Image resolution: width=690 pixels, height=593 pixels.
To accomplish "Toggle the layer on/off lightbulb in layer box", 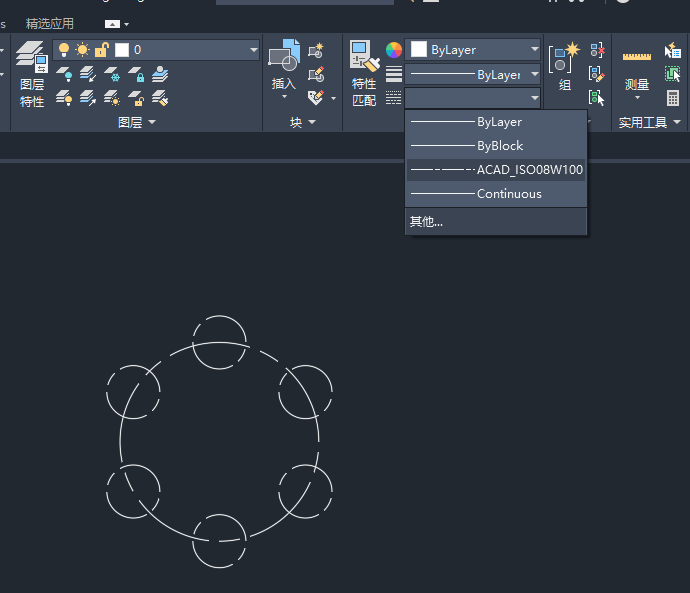I will pyautogui.click(x=65, y=50).
